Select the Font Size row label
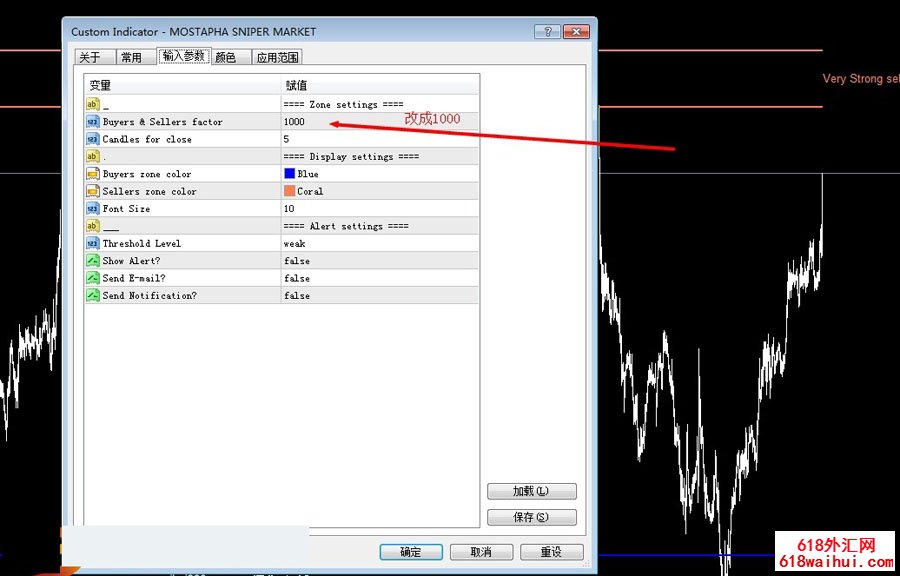900x576 pixels. pos(126,209)
